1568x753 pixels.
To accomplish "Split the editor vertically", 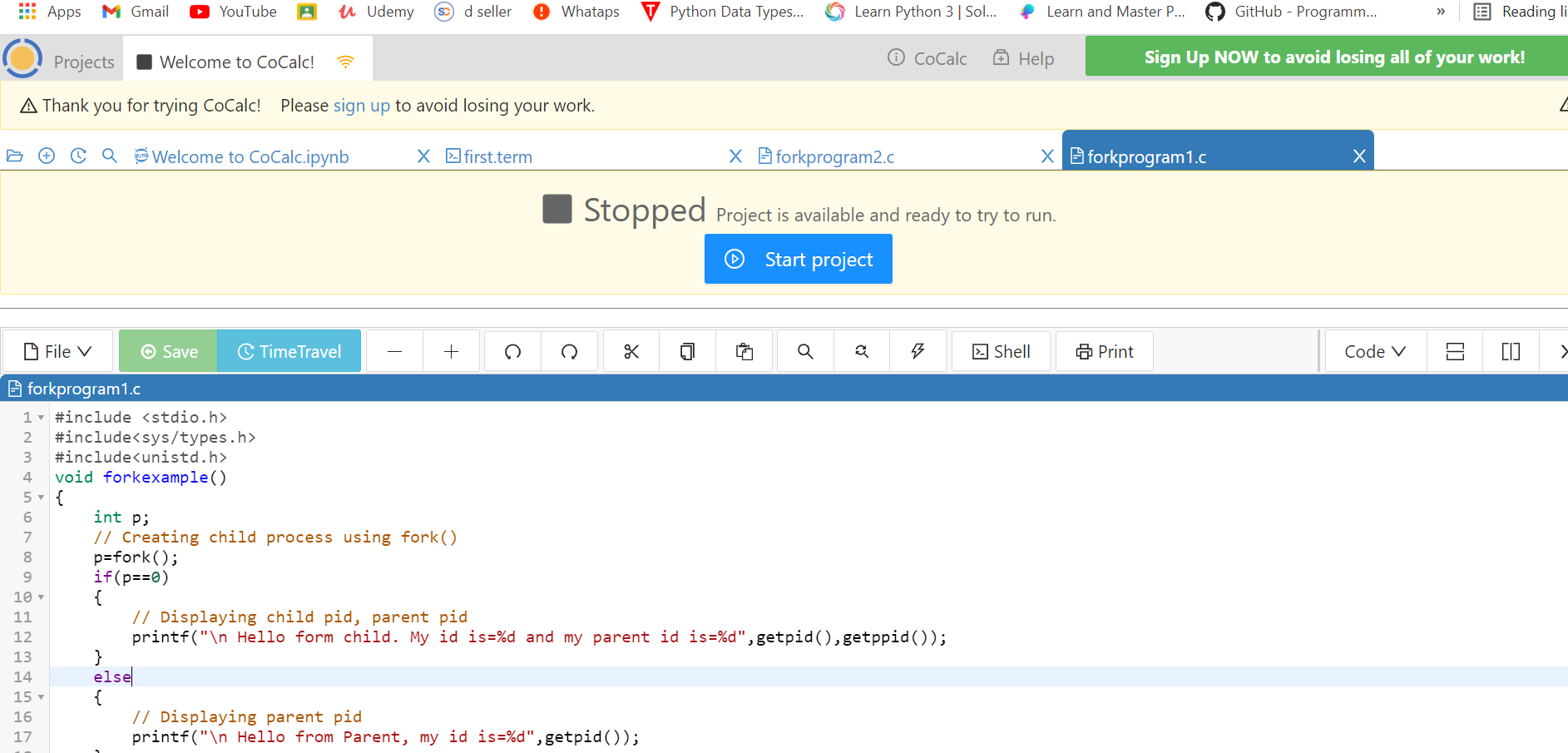I will pos(1511,351).
